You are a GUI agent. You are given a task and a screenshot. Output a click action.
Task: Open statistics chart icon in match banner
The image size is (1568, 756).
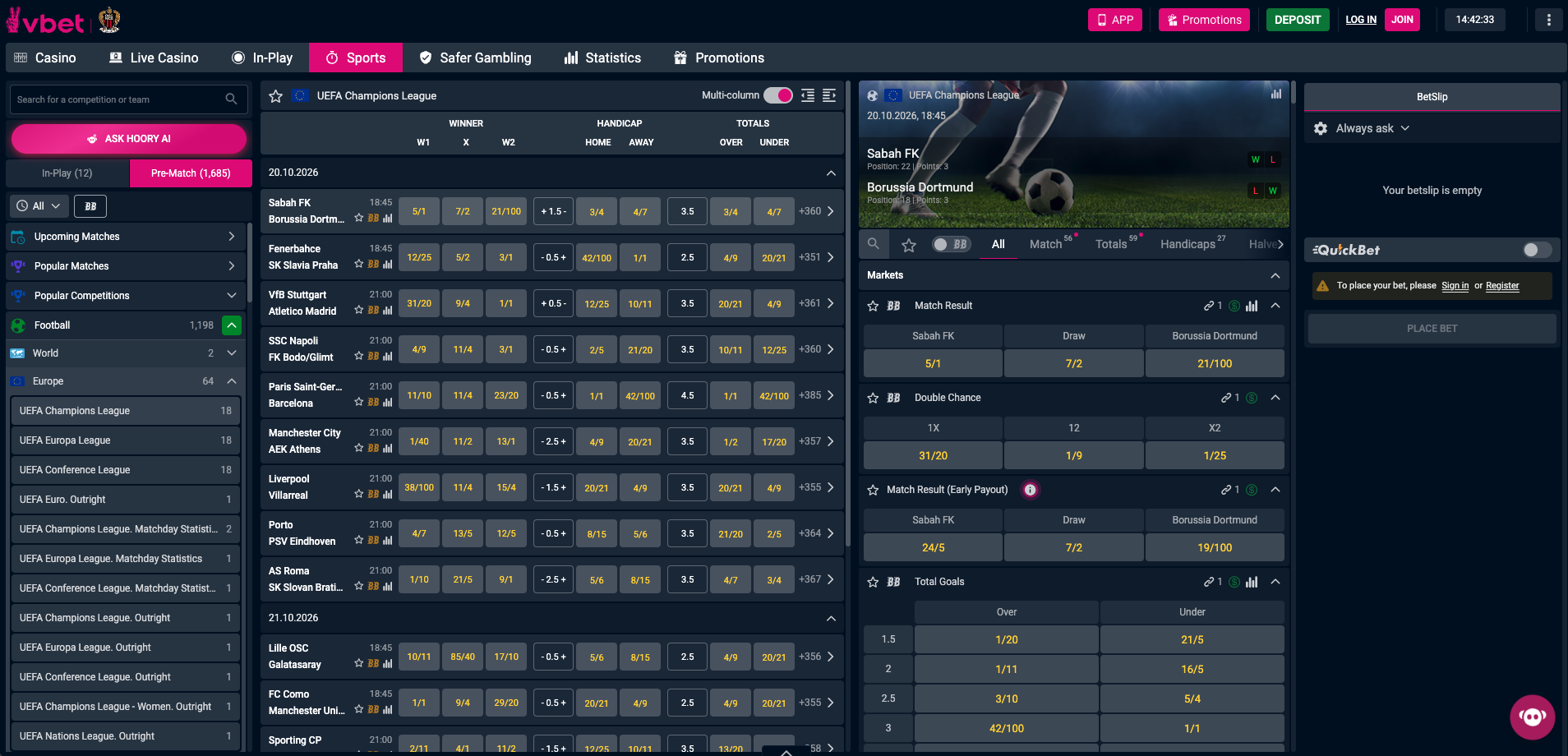tap(1275, 94)
